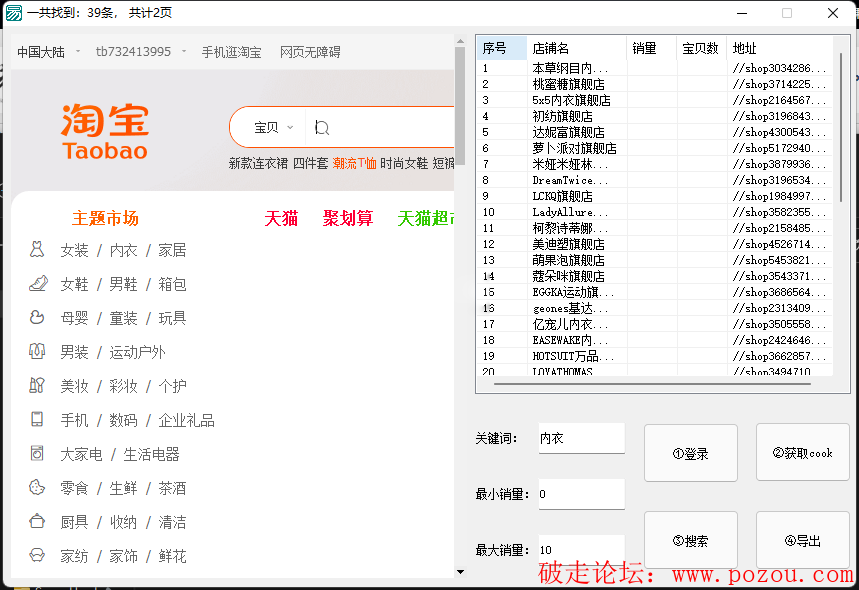The image size is (859, 590).
Task: Click the 四件套 hot search link
Action: tap(311, 163)
